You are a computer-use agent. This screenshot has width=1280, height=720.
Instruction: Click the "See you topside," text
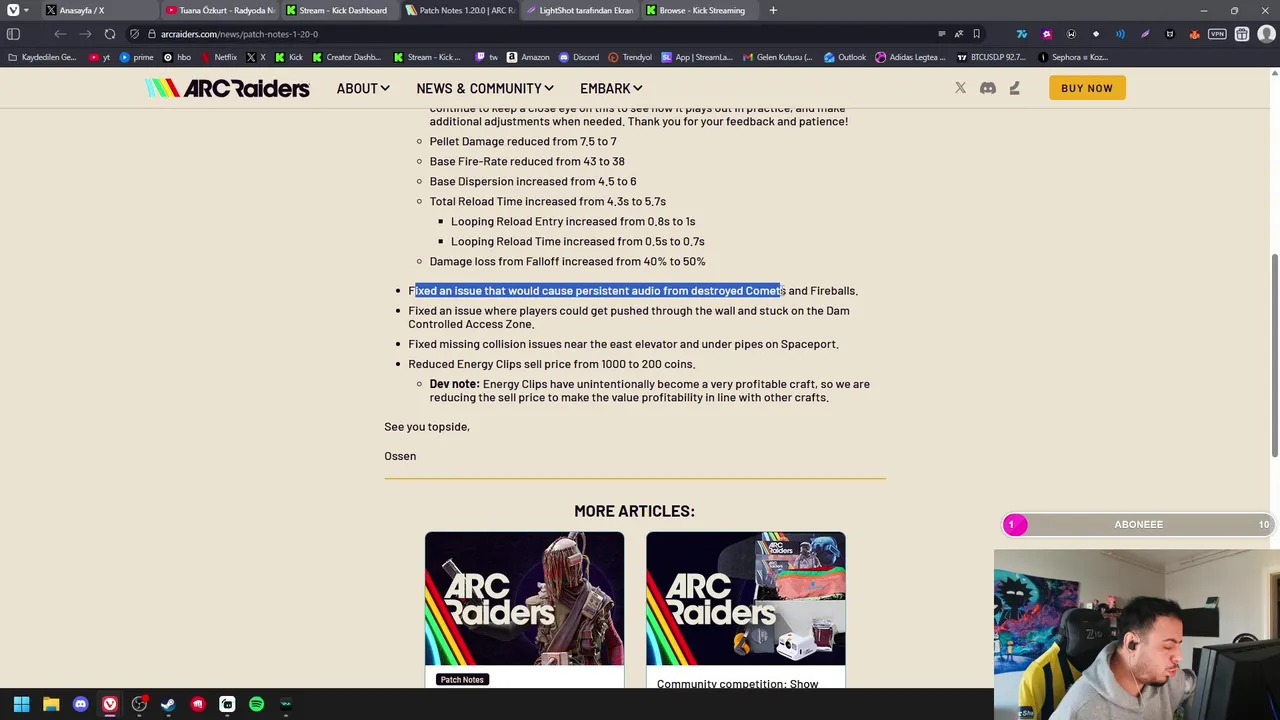(427, 427)
